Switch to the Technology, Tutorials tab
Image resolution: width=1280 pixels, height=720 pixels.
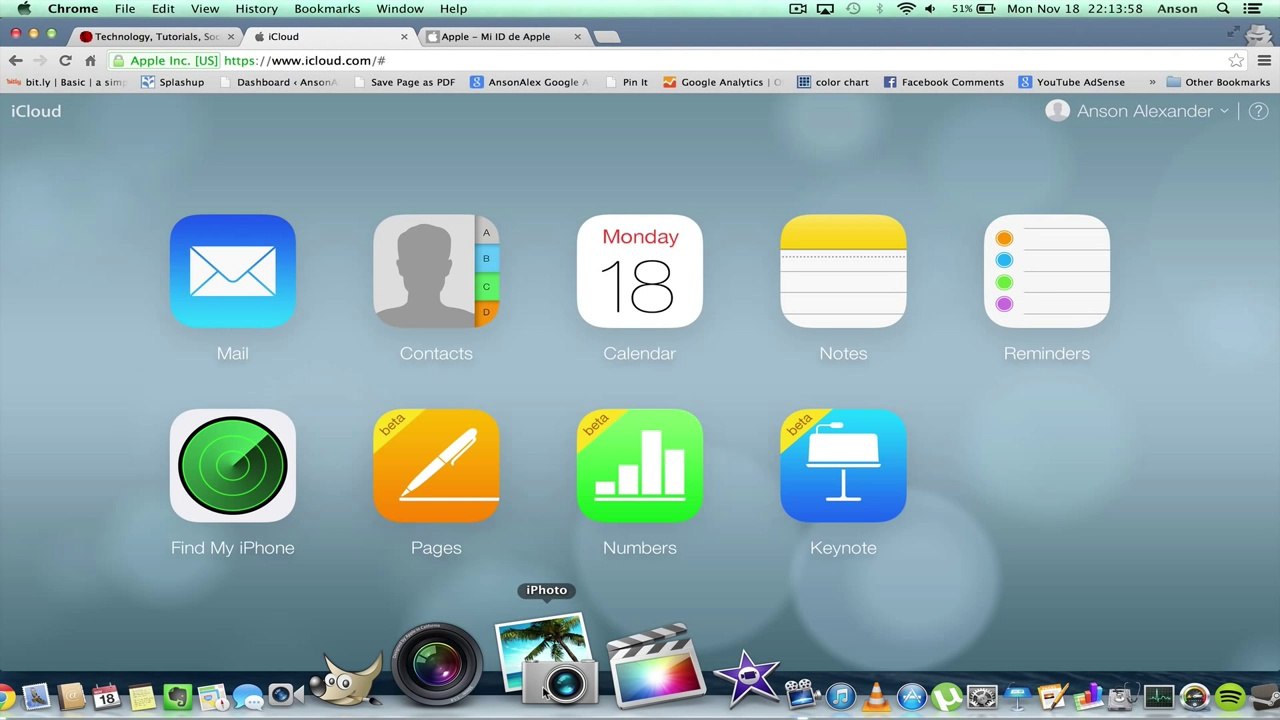coord(157,37)
